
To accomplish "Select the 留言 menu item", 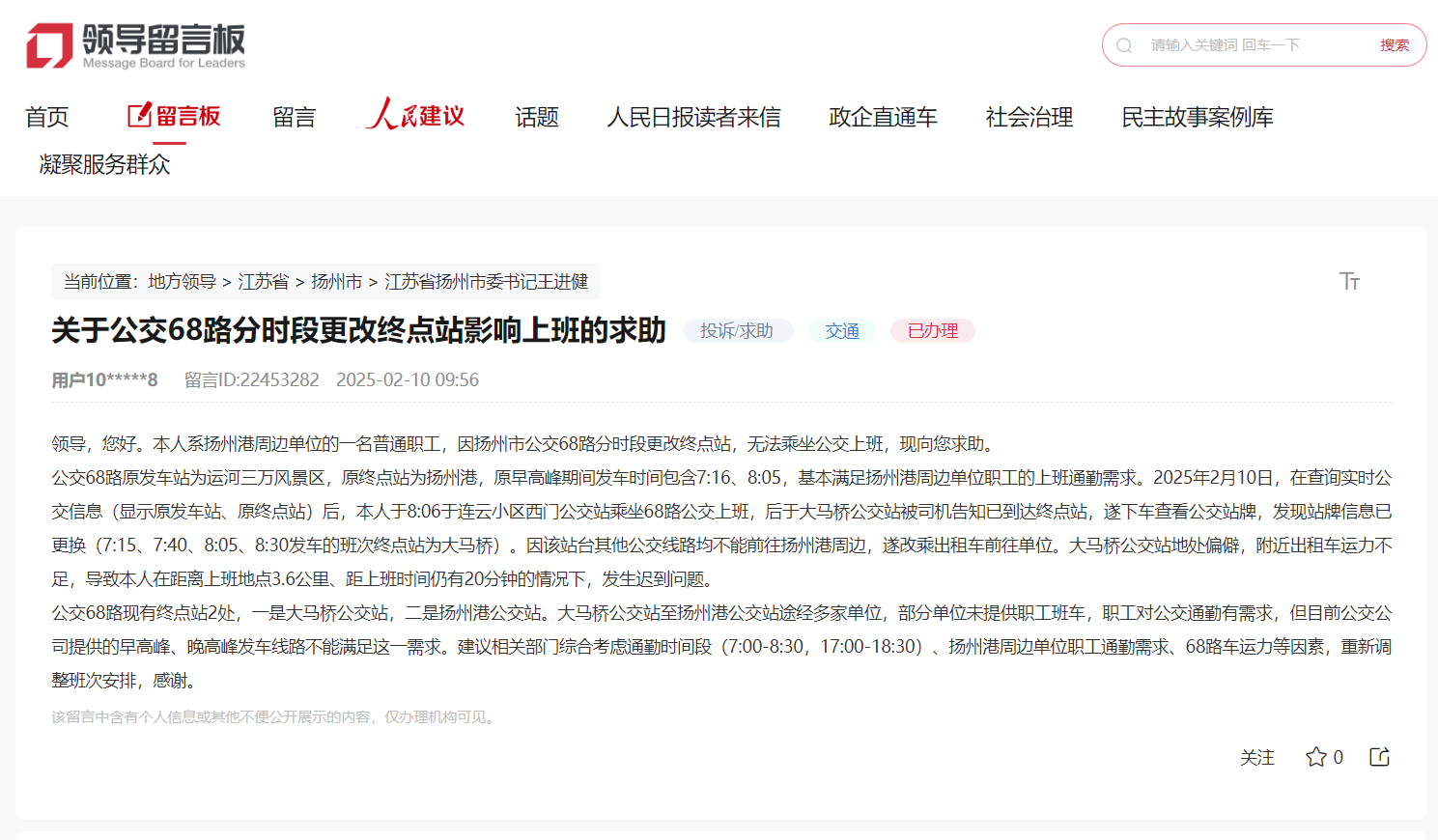I will (294, 117).
